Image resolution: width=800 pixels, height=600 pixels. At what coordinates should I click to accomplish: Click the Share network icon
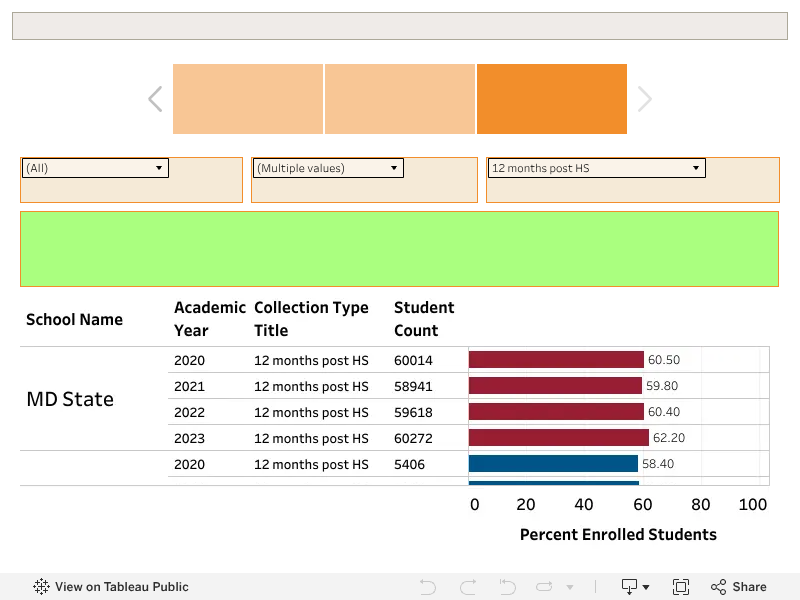718,587
